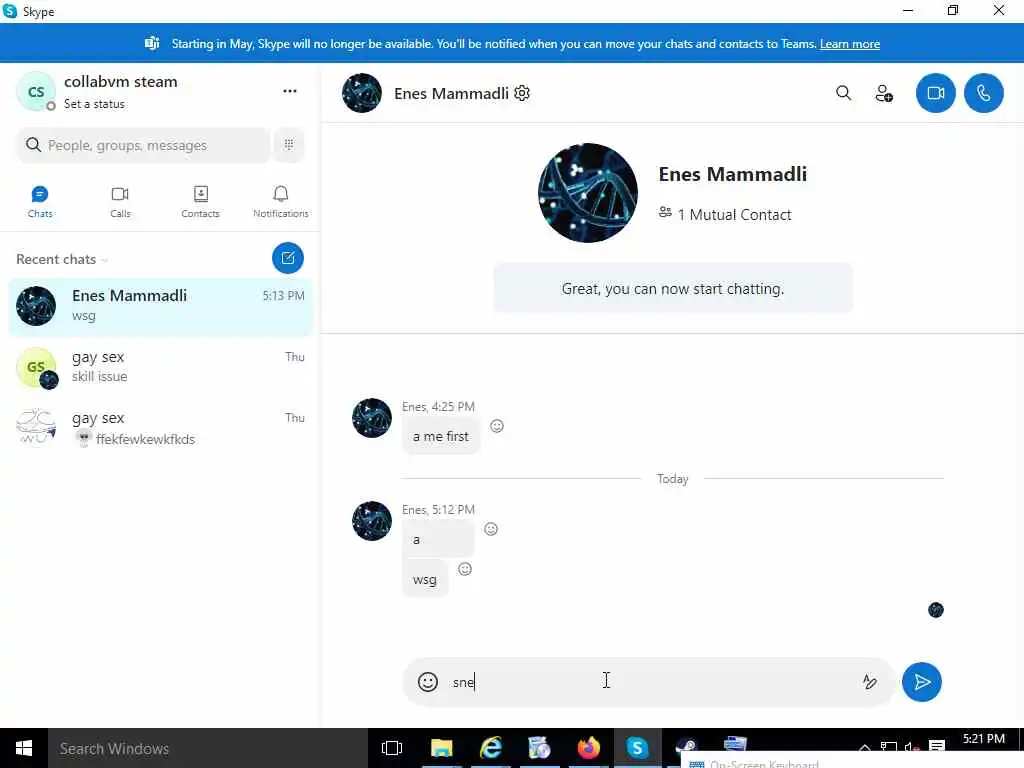Open the Action Center notification icon
Image resolution: width=1024 pixels, height=768 pixels.
[937, 746]
